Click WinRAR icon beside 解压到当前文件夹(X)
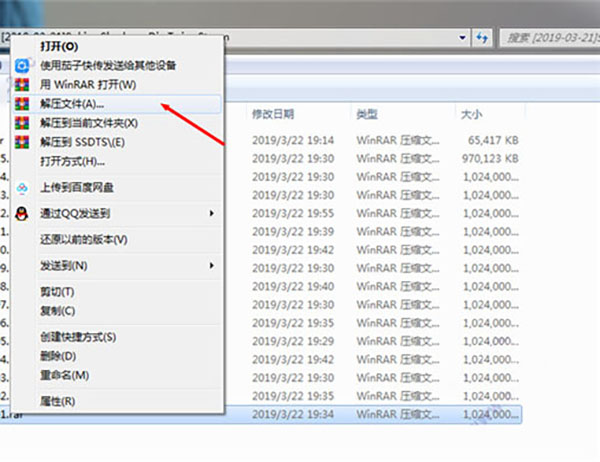Viewport: 600px width, 462px height. click(22, 123)
